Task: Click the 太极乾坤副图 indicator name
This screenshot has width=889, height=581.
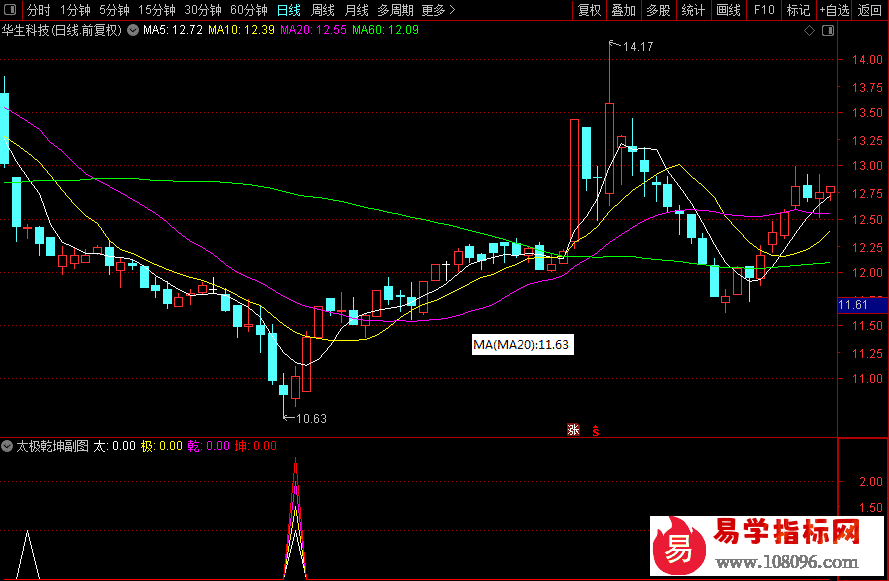Action: coord(52,446)
